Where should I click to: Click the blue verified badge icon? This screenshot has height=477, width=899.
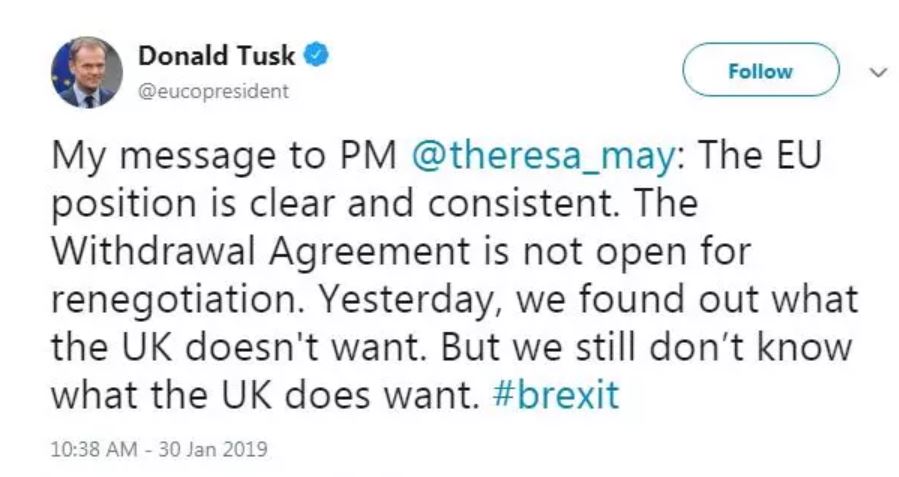tap(315, 56)
